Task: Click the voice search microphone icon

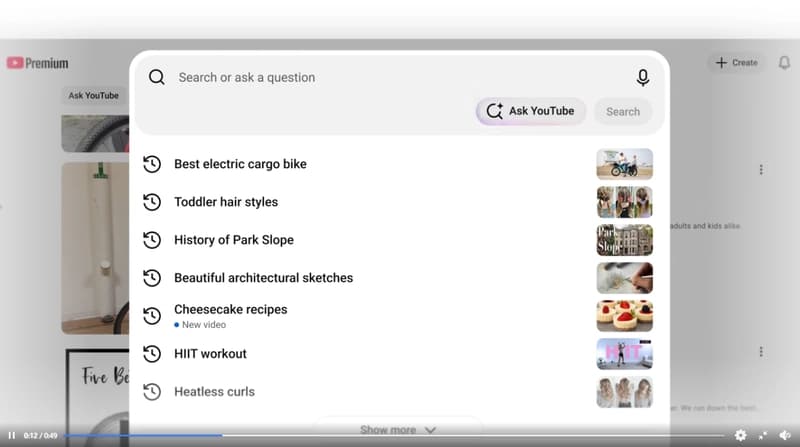Action: click(x=643, y=78)
